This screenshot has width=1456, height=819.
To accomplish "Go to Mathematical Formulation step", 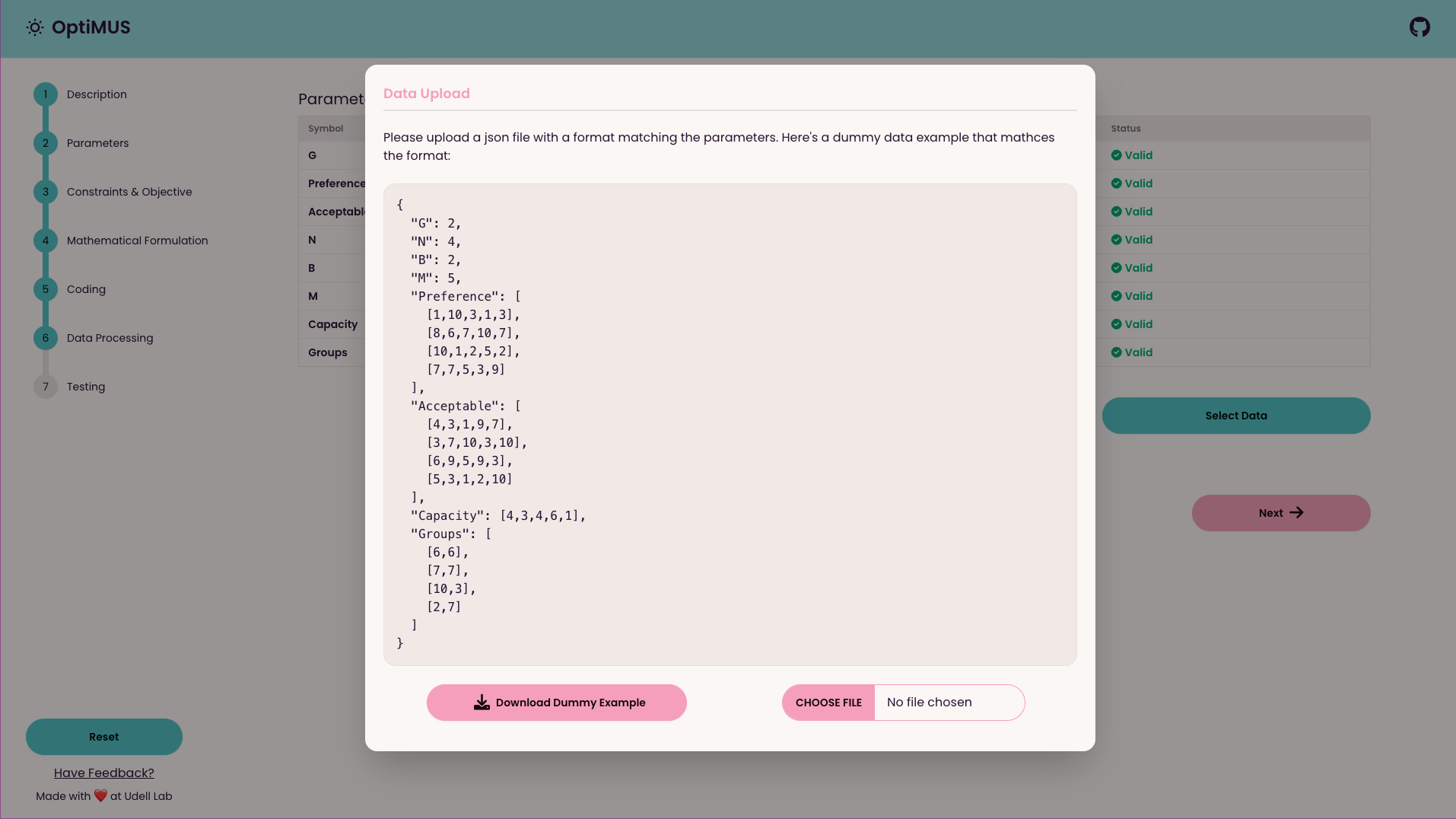I will tap(137, 241).
